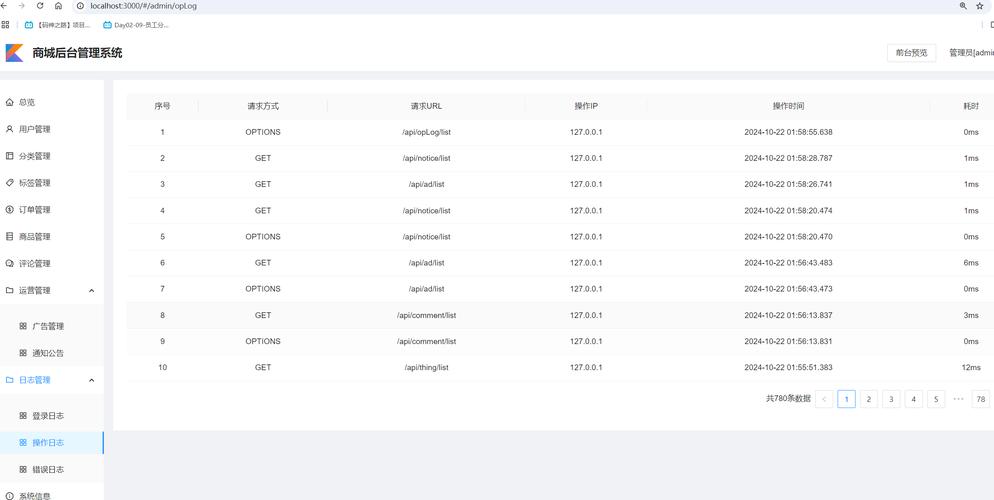Click the 前台预览 button
The width and height of the screenshot is (994, 500).
coord(911,53)
